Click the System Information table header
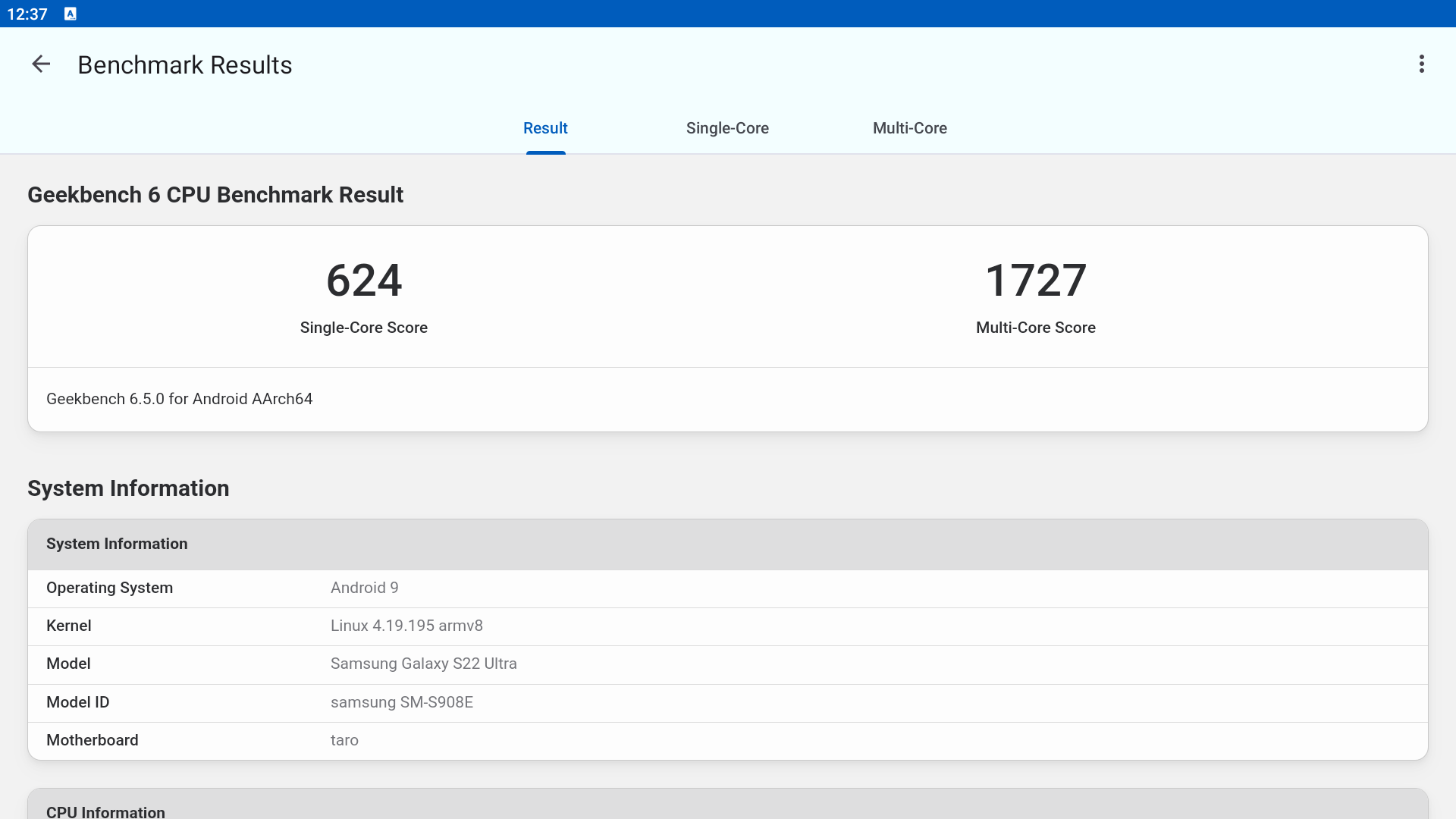1456x819 pixels. coord(728,544)
